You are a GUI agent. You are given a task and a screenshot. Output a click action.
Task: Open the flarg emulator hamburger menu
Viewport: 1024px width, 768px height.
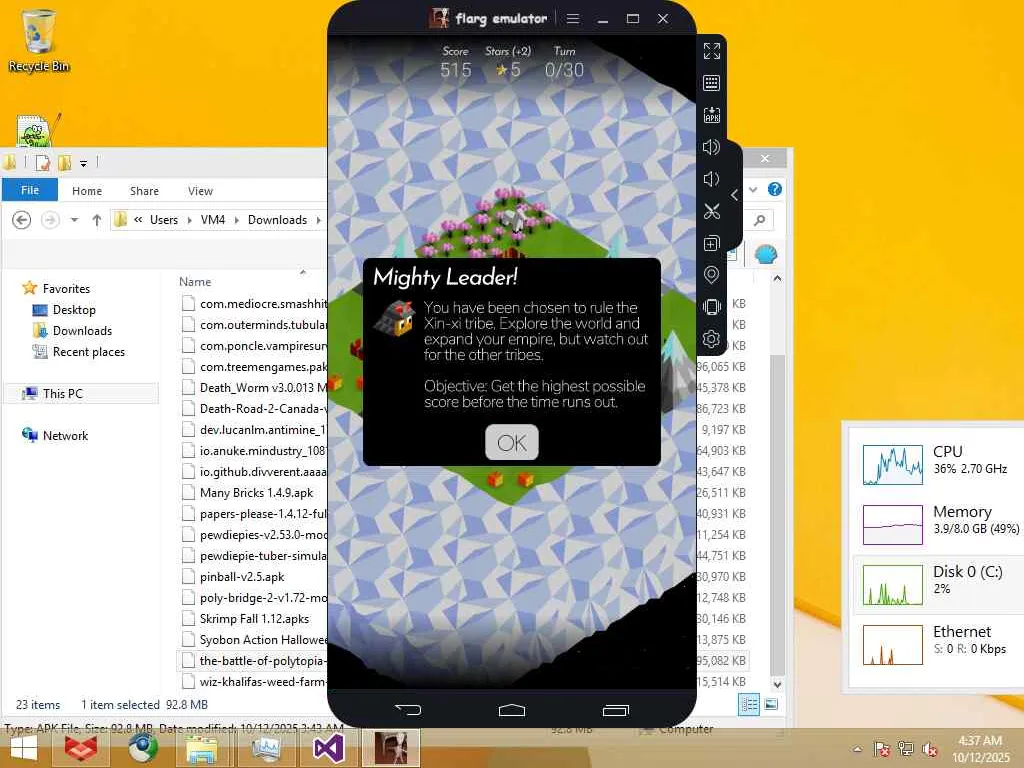pos(573,18)
